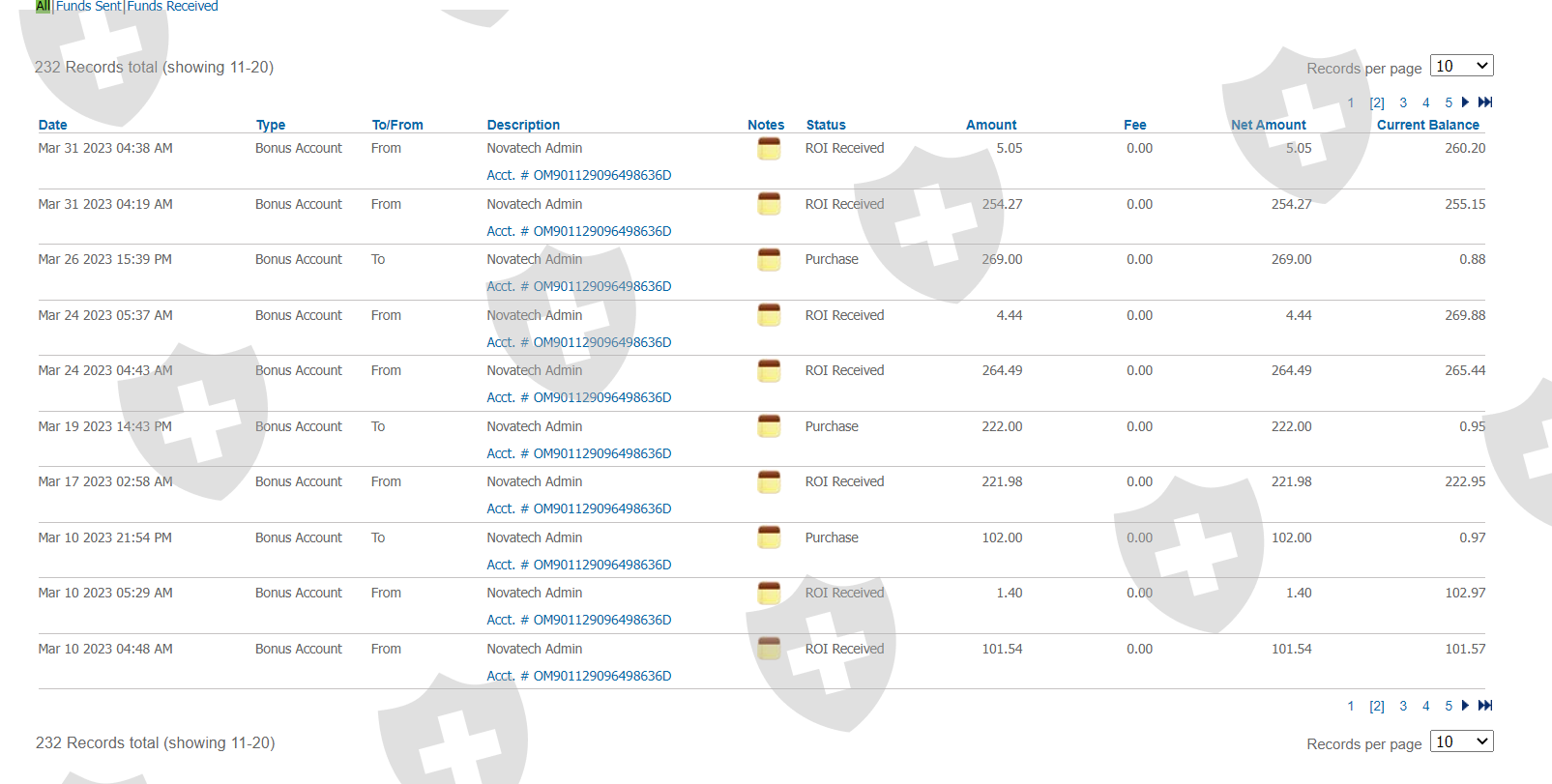The width and height of the screenshot is (1552, 784).
Task: Sort table by Description column
Action: click(523, 125)
